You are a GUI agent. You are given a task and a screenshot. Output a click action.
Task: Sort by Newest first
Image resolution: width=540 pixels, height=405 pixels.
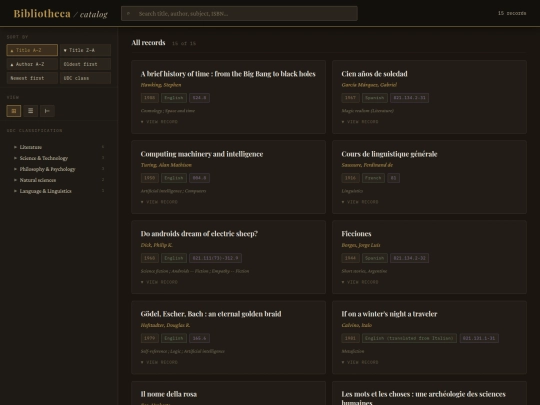pos(32,78)
